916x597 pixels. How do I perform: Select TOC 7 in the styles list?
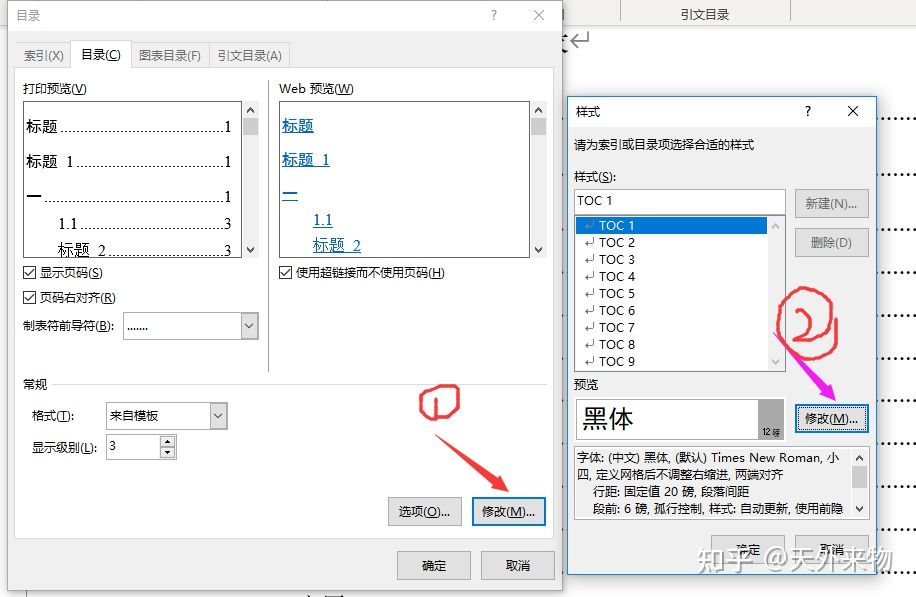[671, 327]
